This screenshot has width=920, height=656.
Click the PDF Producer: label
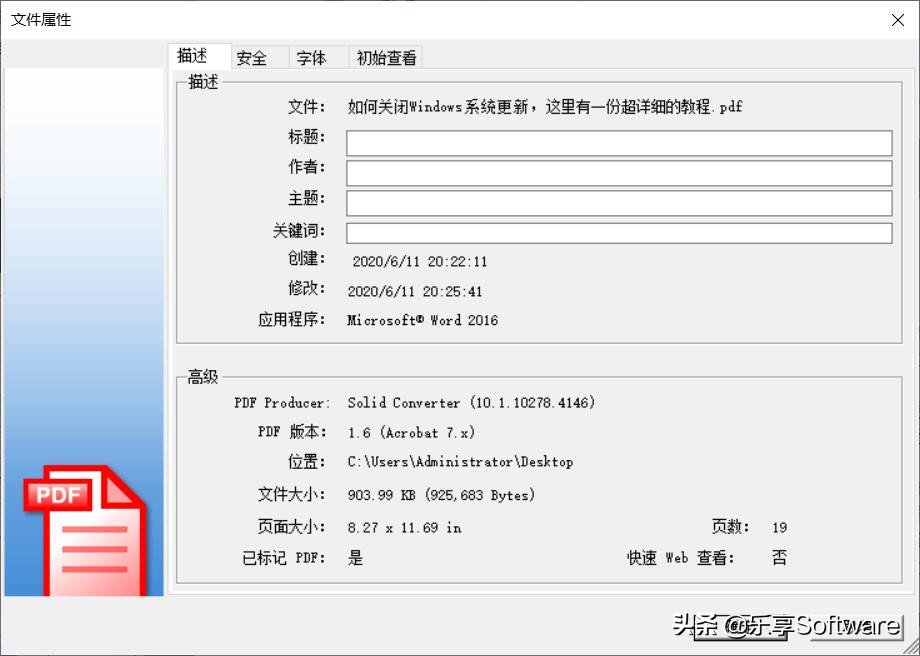click(282, 403)
